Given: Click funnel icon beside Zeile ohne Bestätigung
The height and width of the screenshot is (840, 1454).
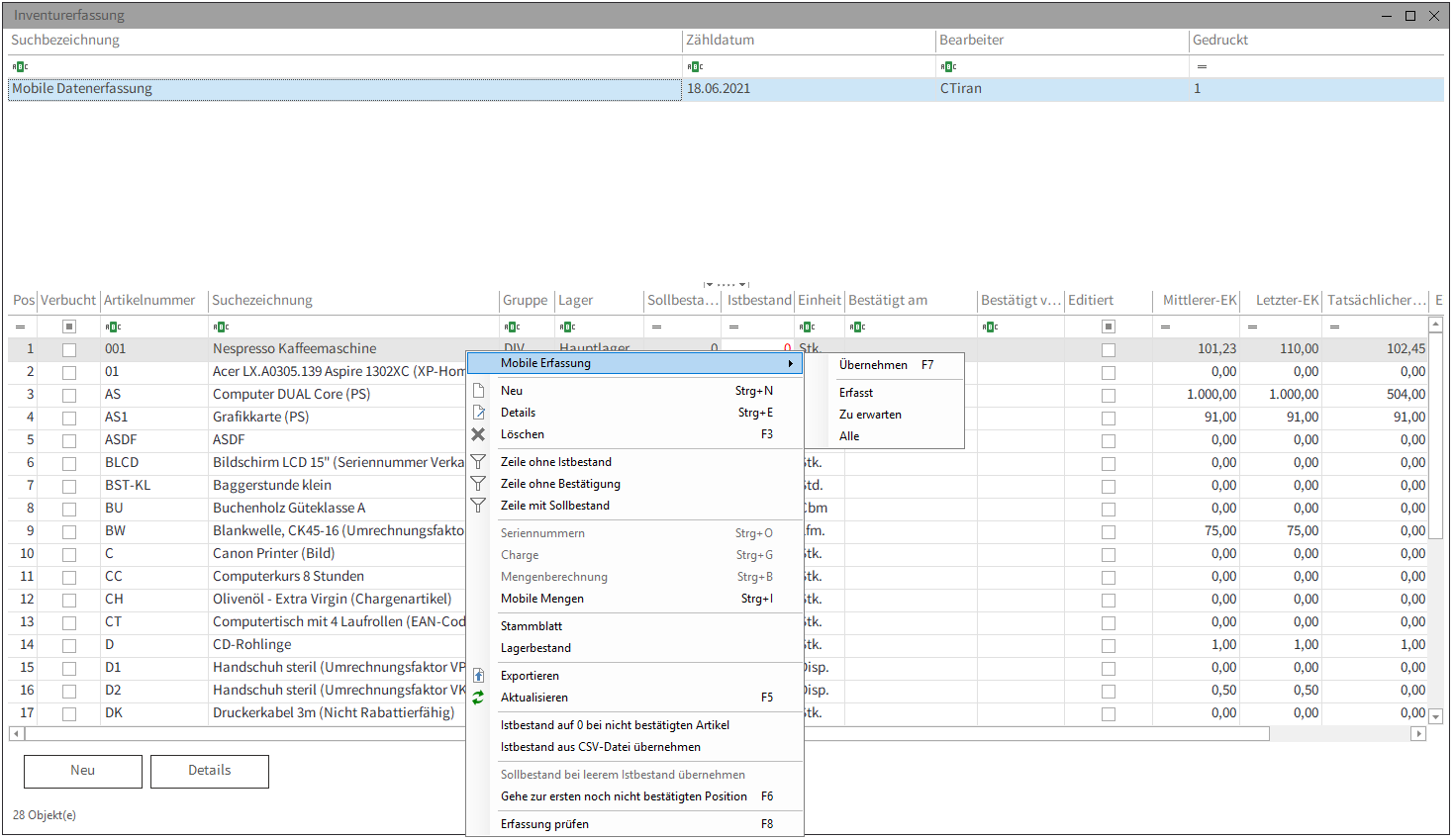Looking at the screenshot, I should click(478, 484).
